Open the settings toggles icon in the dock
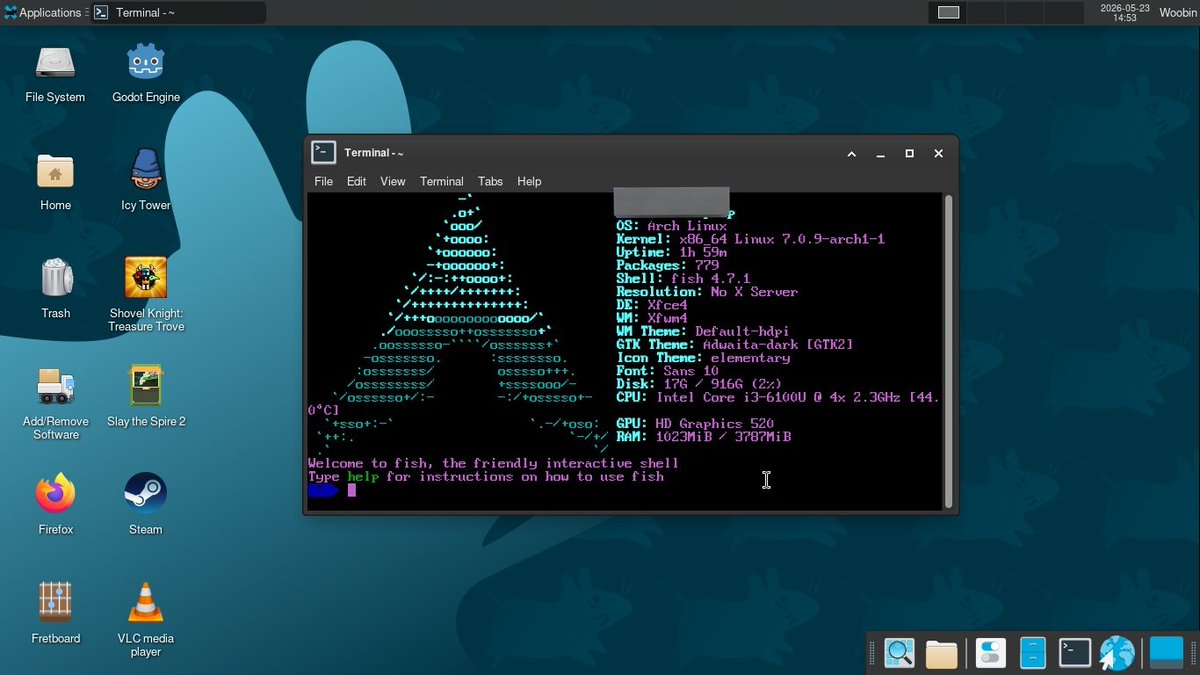The width and height of the screenshot is (1200, 675). pyautogui.click(x=990, y=653)
